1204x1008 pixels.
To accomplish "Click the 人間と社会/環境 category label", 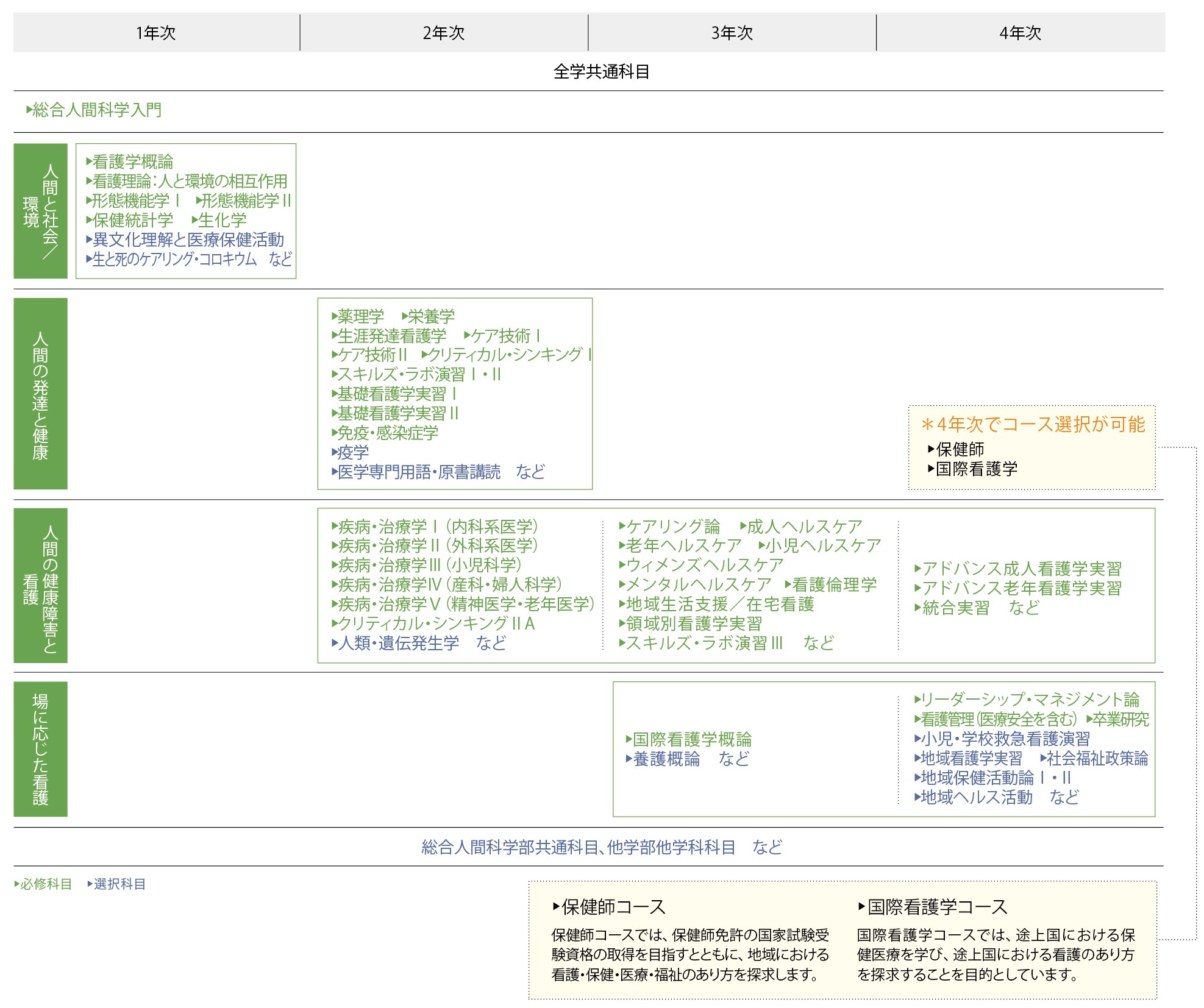I will pyautogui.click(x=40, y=211).
